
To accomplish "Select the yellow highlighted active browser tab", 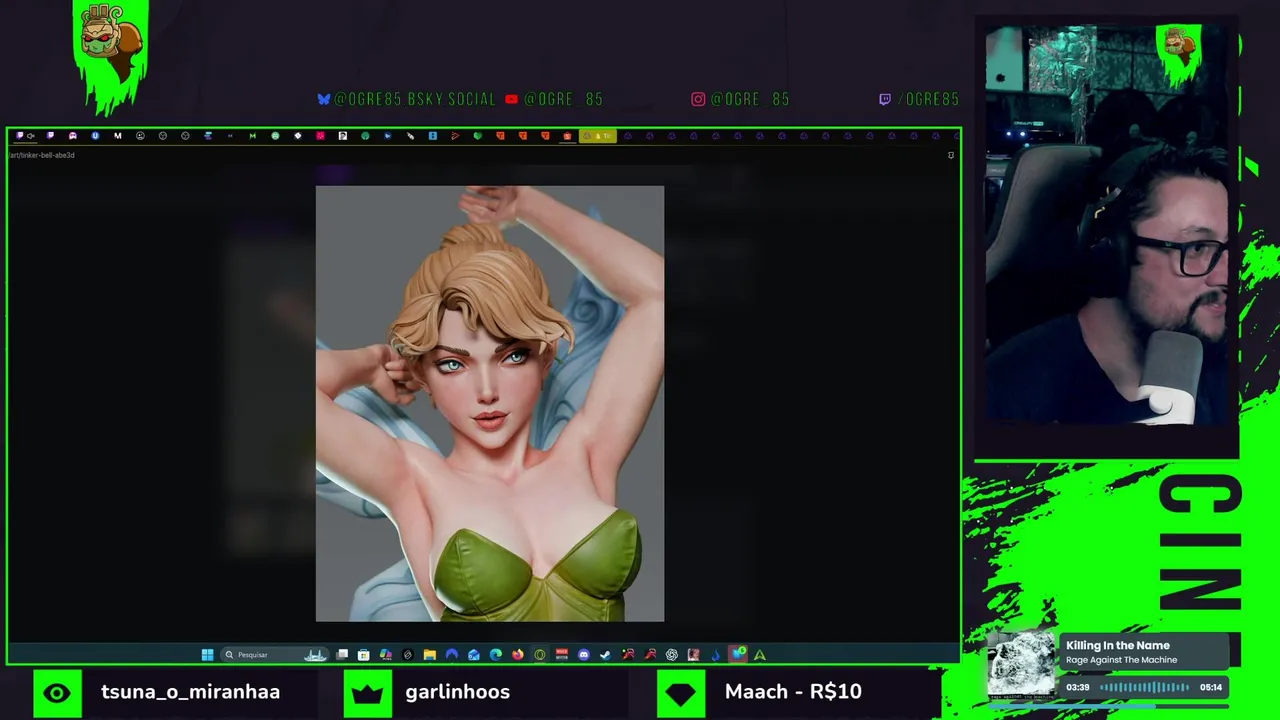I will coord(597,136).
